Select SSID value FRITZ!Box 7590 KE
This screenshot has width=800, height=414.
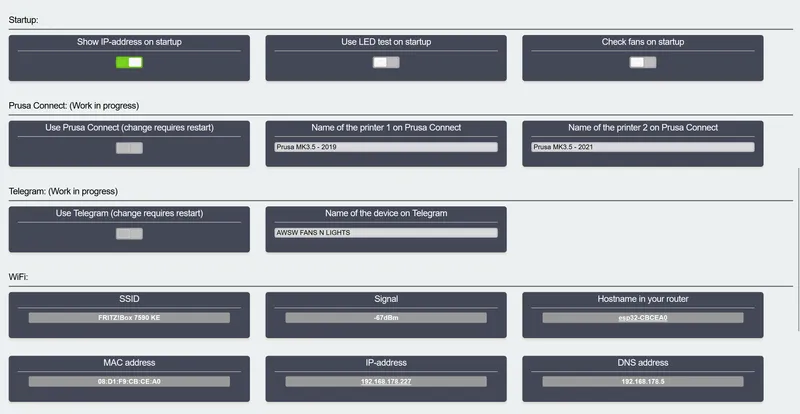coord(129,318)
